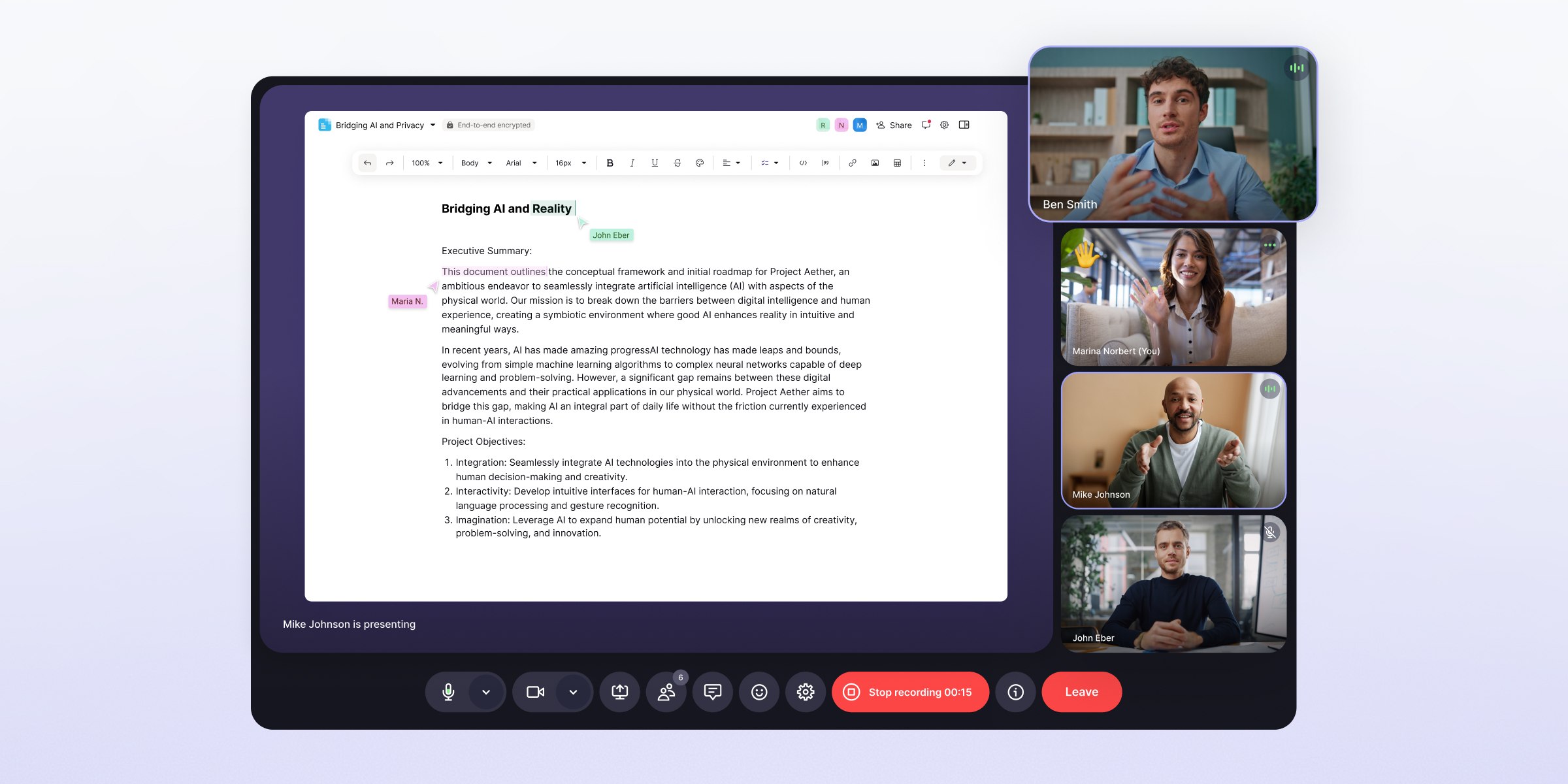Click the Stop recording button
1568x784 pixels.
pyautogui.click(x=910, y=692)
